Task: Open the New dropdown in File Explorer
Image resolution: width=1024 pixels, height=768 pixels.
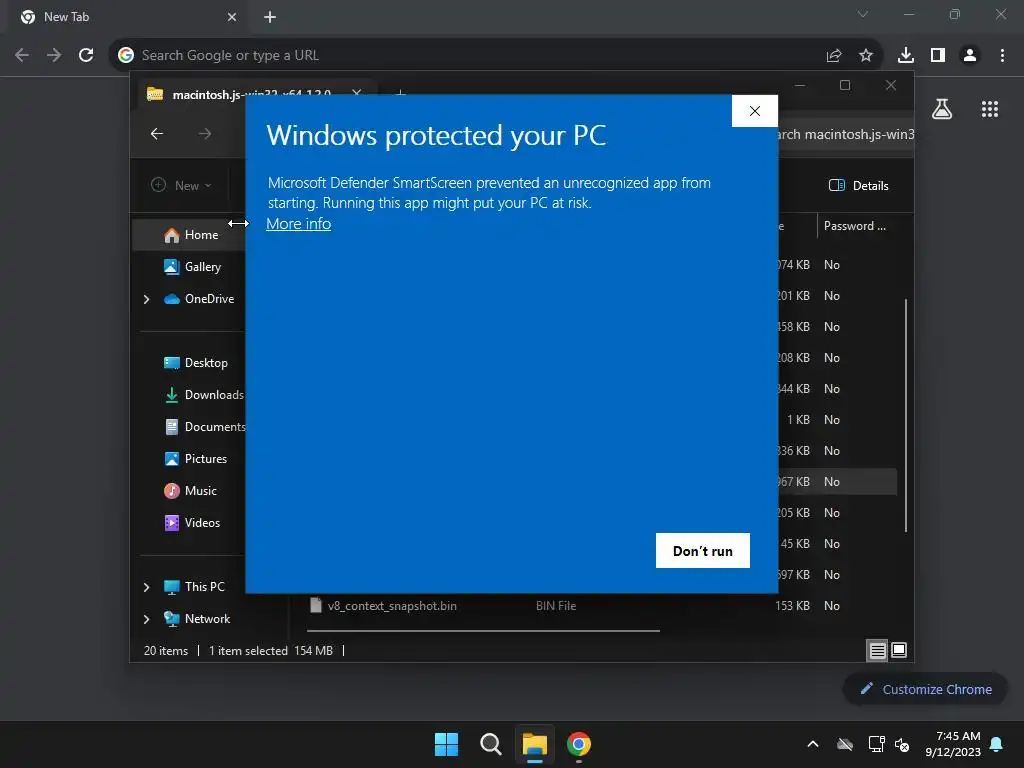Action: click(182, 185)
